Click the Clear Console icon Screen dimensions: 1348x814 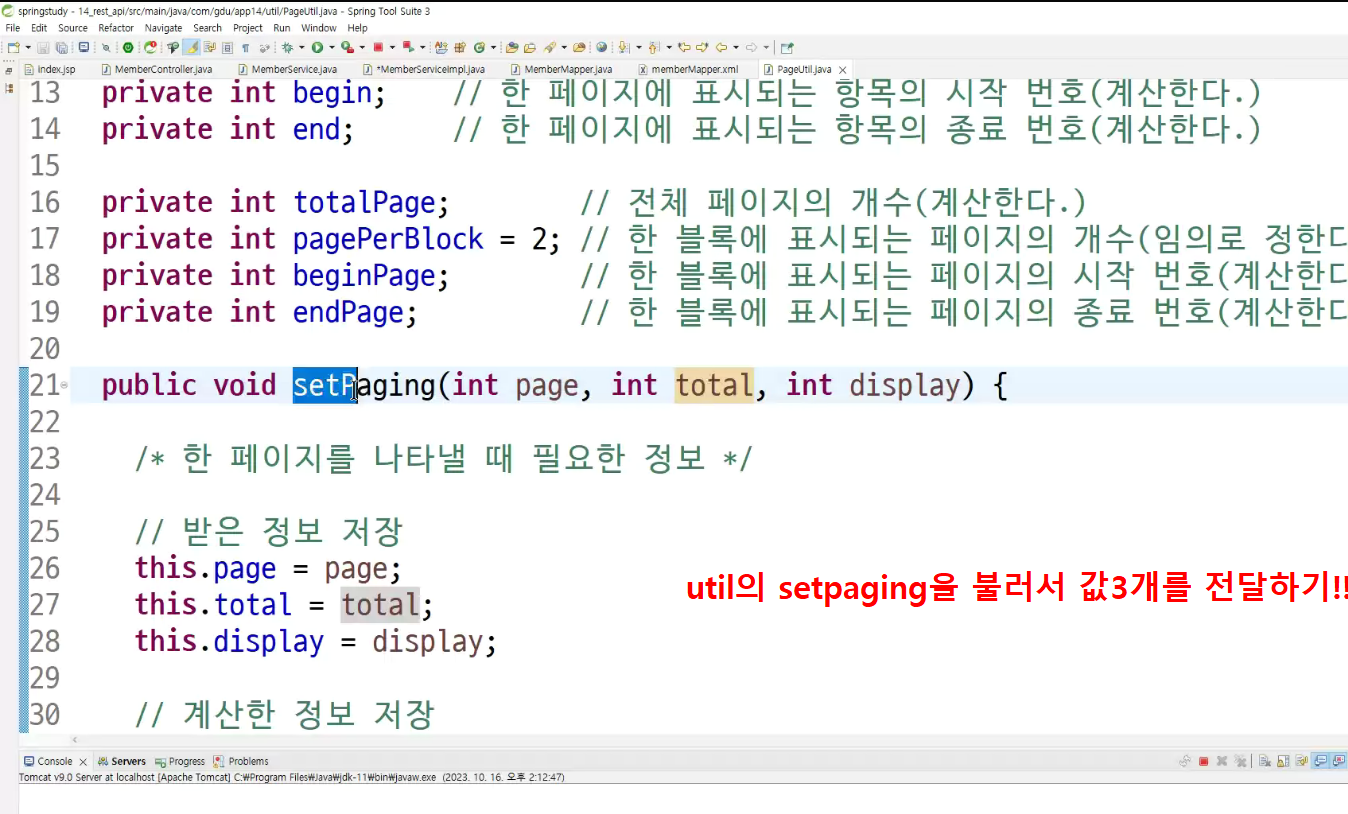point(1265,761)
